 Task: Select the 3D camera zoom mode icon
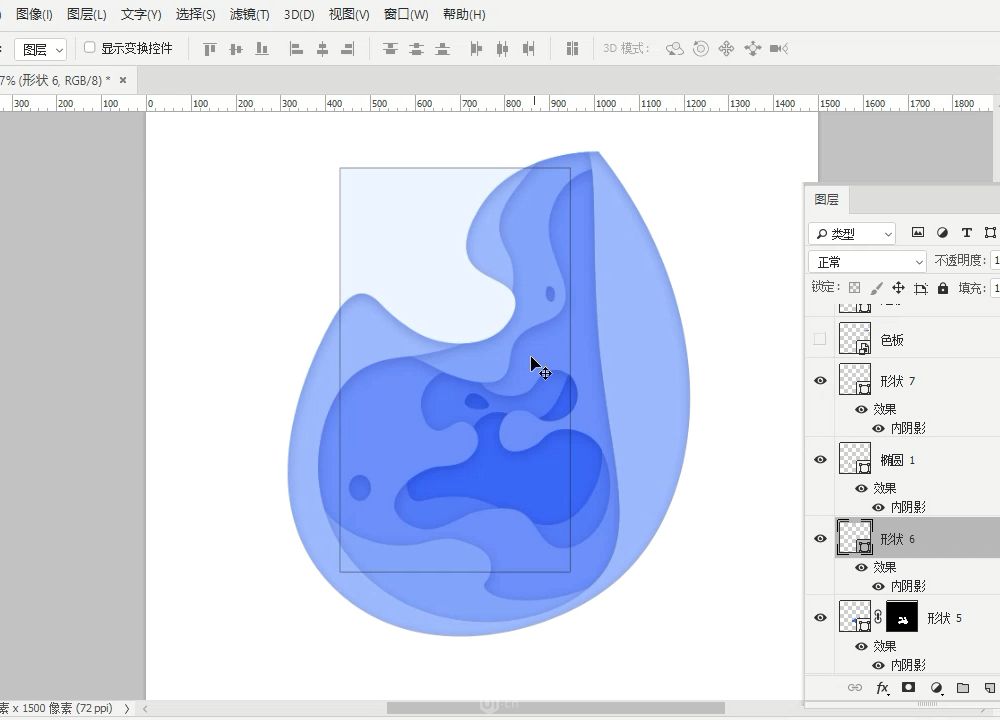click(x=779, y=49)
